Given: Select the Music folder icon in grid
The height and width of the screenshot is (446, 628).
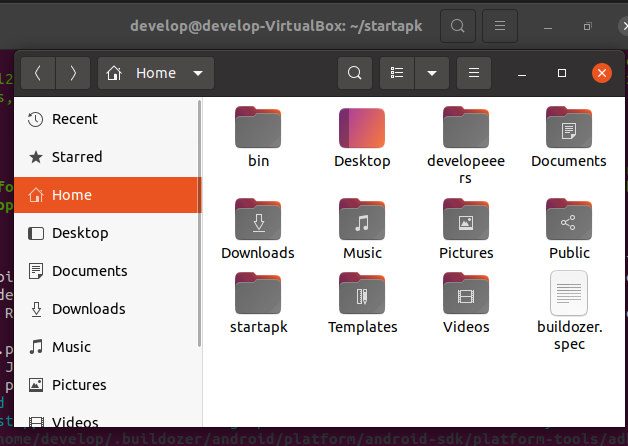Looking at the screenshot, I should tap(362, 219).
